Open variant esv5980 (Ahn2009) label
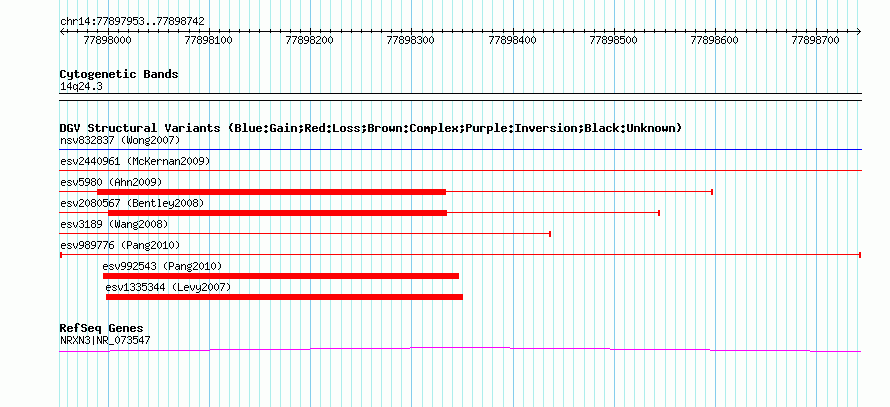Viewport: 890px width, 407px height. tap(111, 182)
